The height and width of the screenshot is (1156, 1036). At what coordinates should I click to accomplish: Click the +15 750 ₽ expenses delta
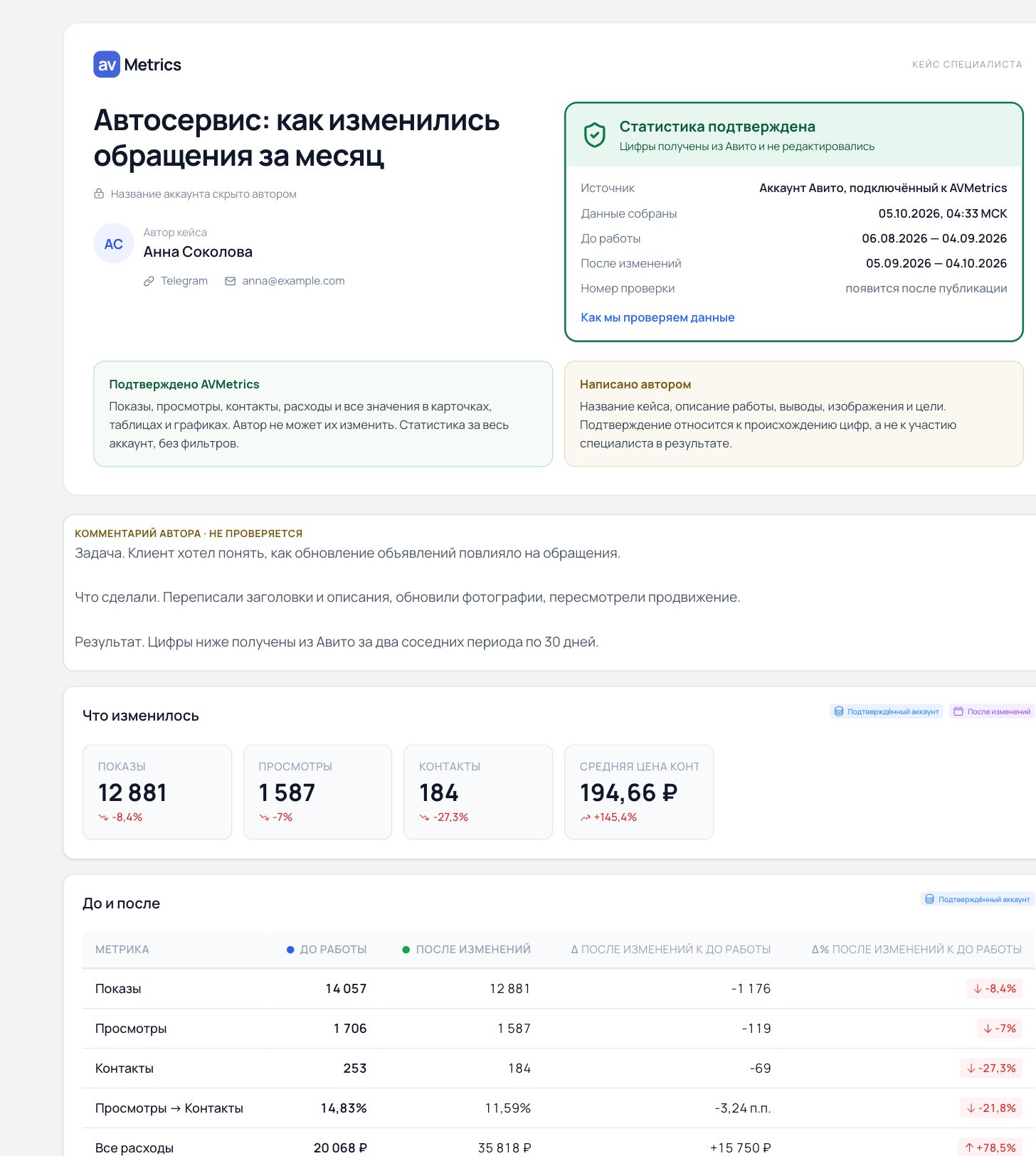pos(741,1147)
